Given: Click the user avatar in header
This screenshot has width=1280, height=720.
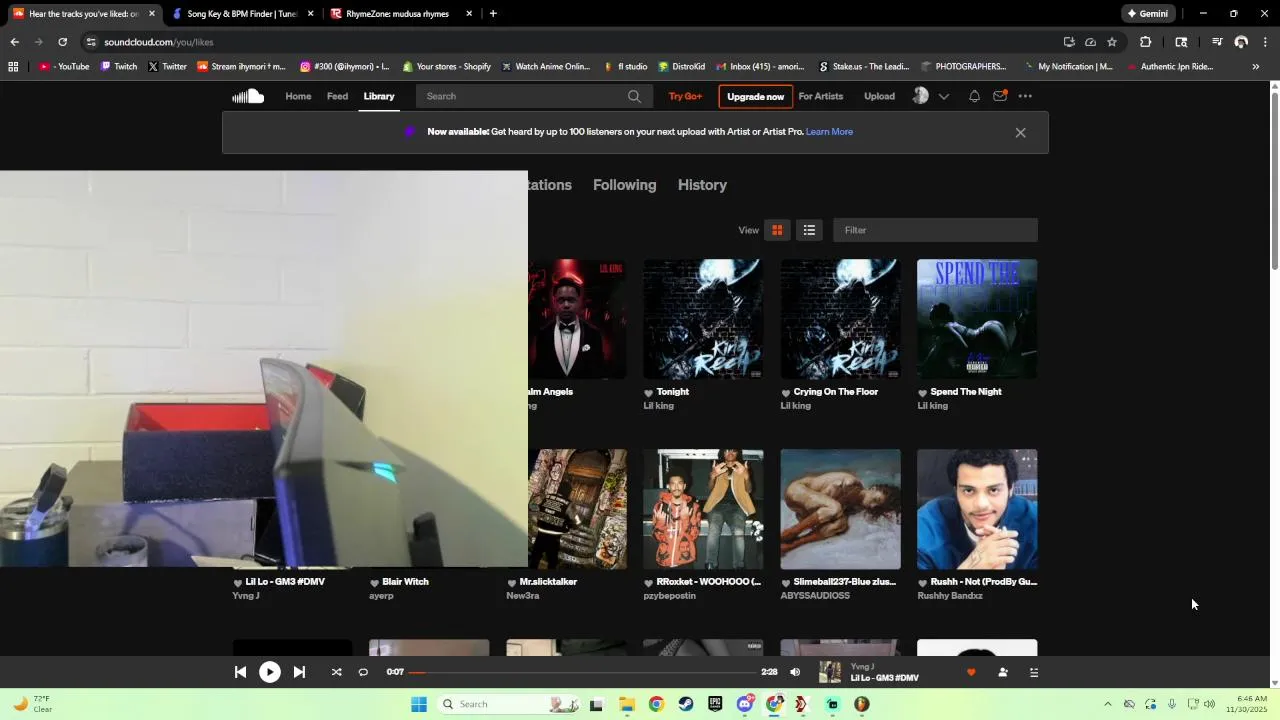Looking at the screenshot, I should coord(920,96).
